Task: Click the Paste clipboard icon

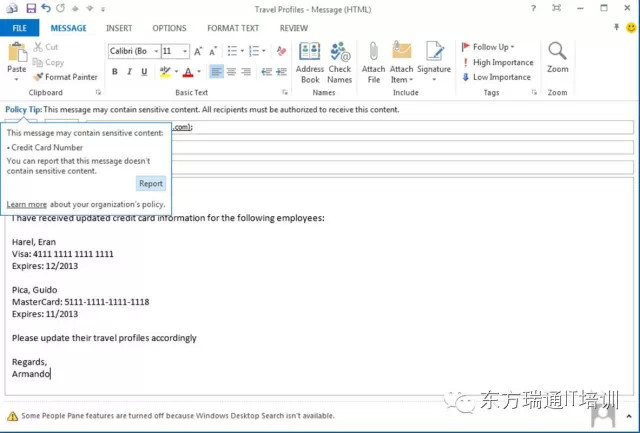Action: tap(17, 53)
